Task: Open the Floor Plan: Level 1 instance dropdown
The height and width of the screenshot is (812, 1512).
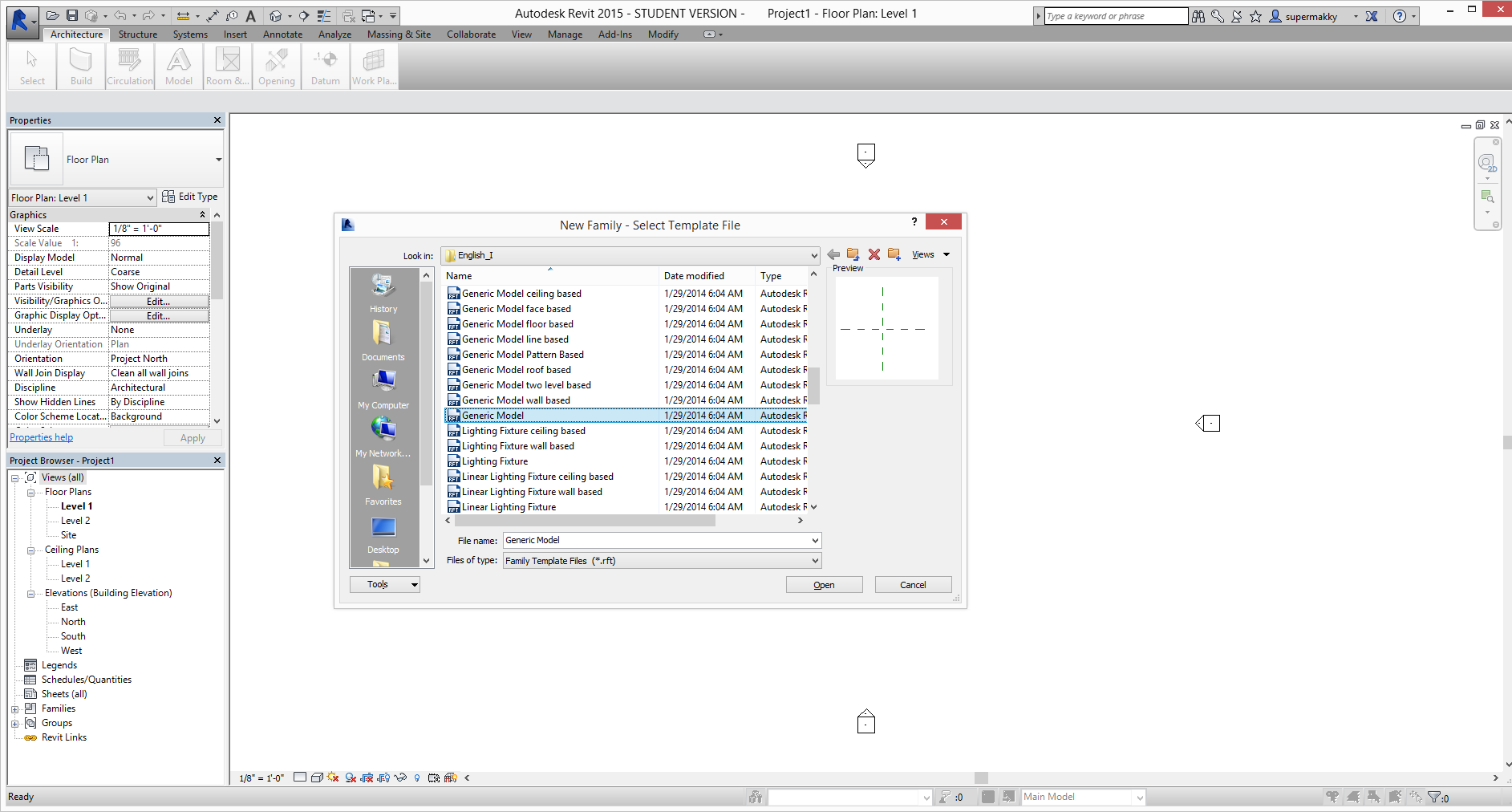Action: 150,198
